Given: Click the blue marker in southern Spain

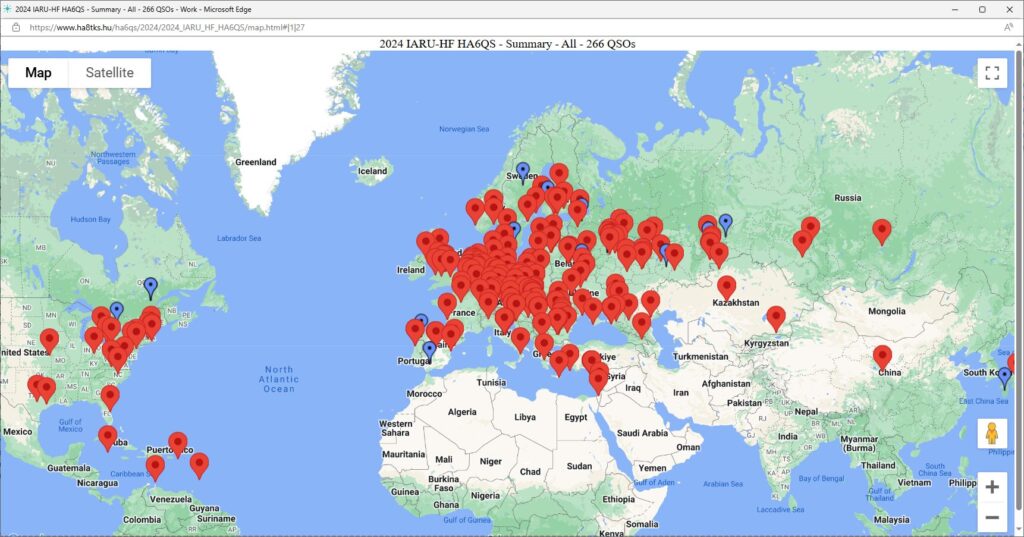Looking at the screenshot, I should [429, 350].
